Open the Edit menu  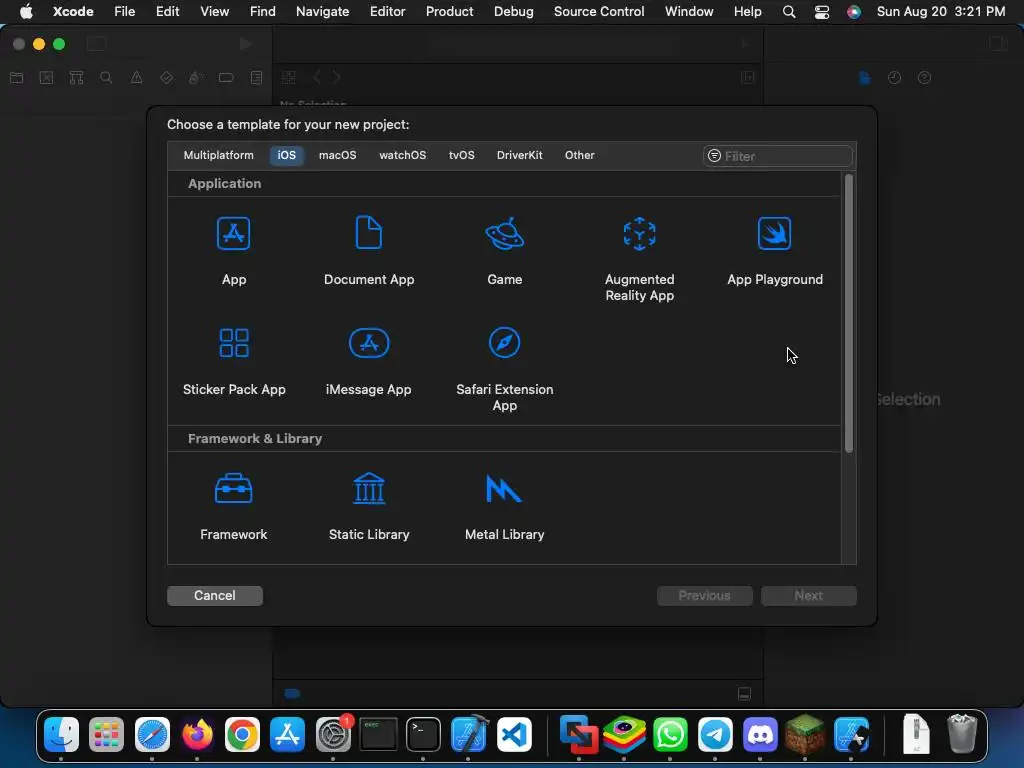tap(167, 12)
